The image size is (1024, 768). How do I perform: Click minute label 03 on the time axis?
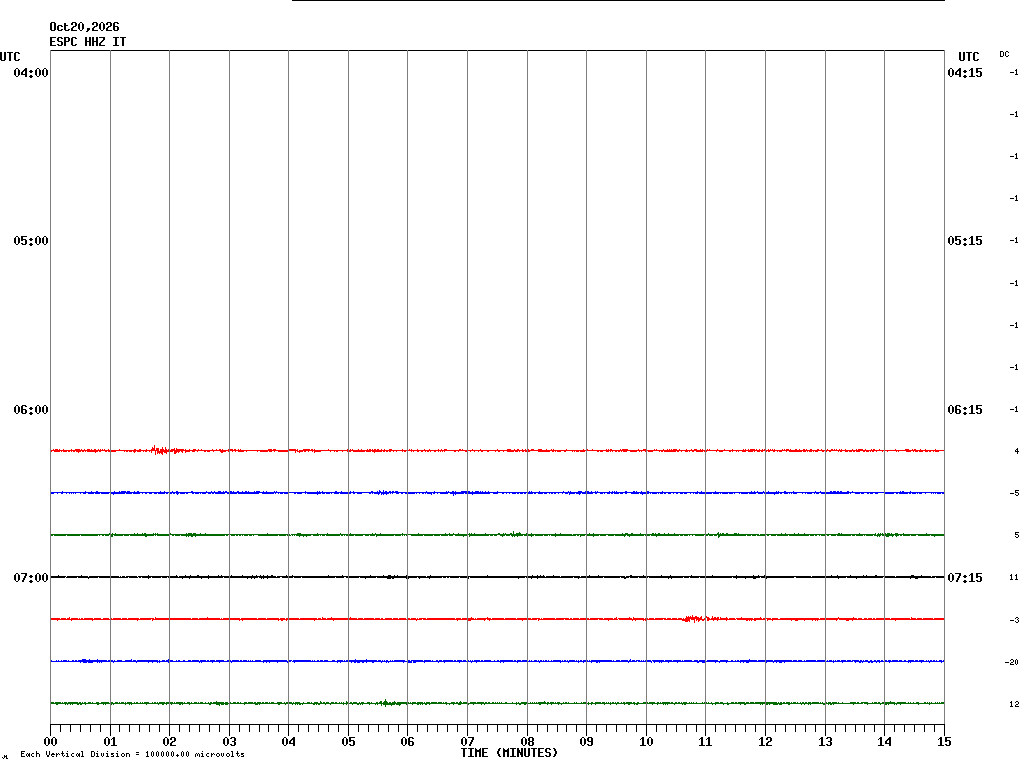point(229,742)
